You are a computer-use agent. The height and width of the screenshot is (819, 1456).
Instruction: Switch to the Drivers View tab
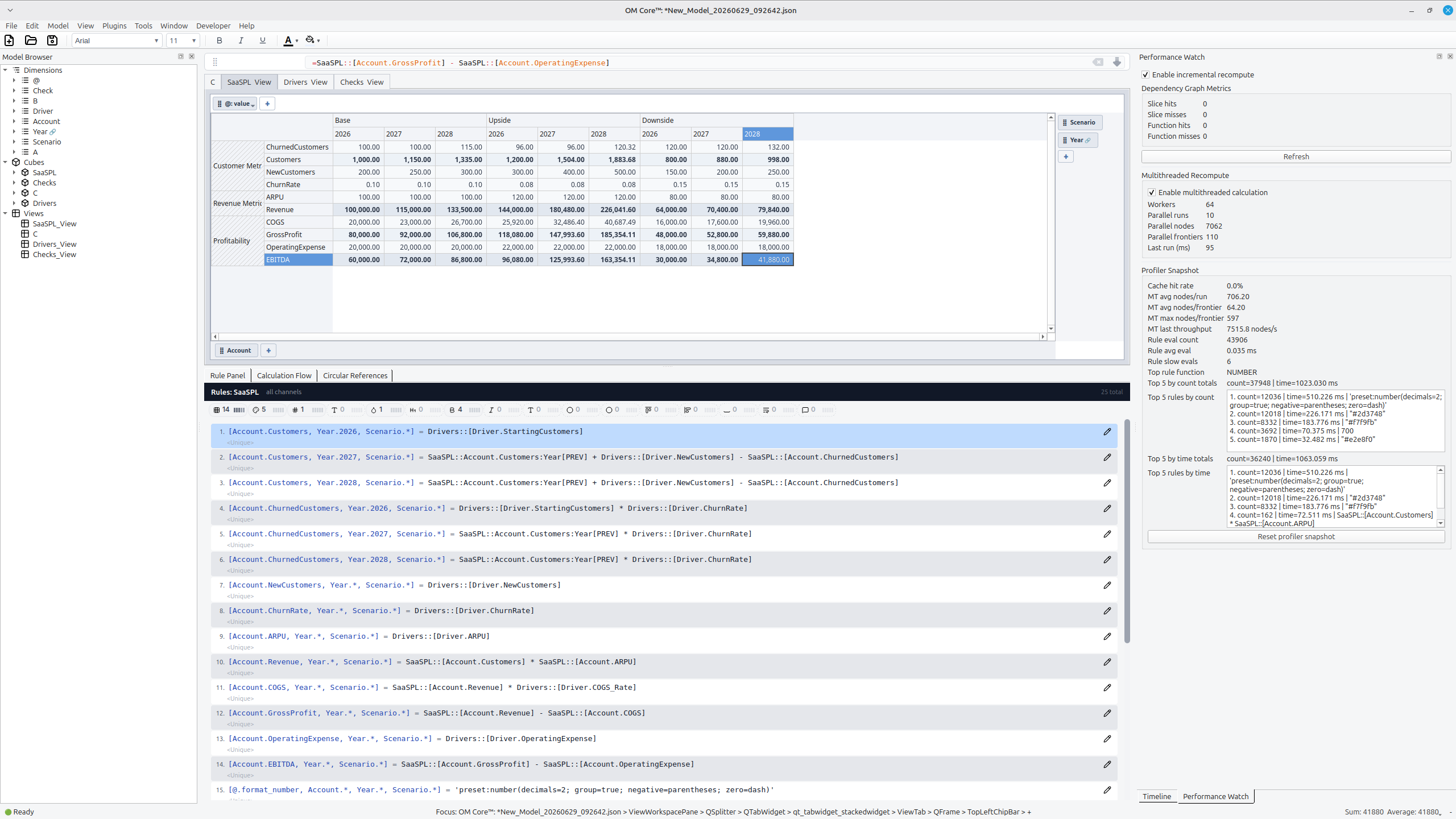[305, 82]
